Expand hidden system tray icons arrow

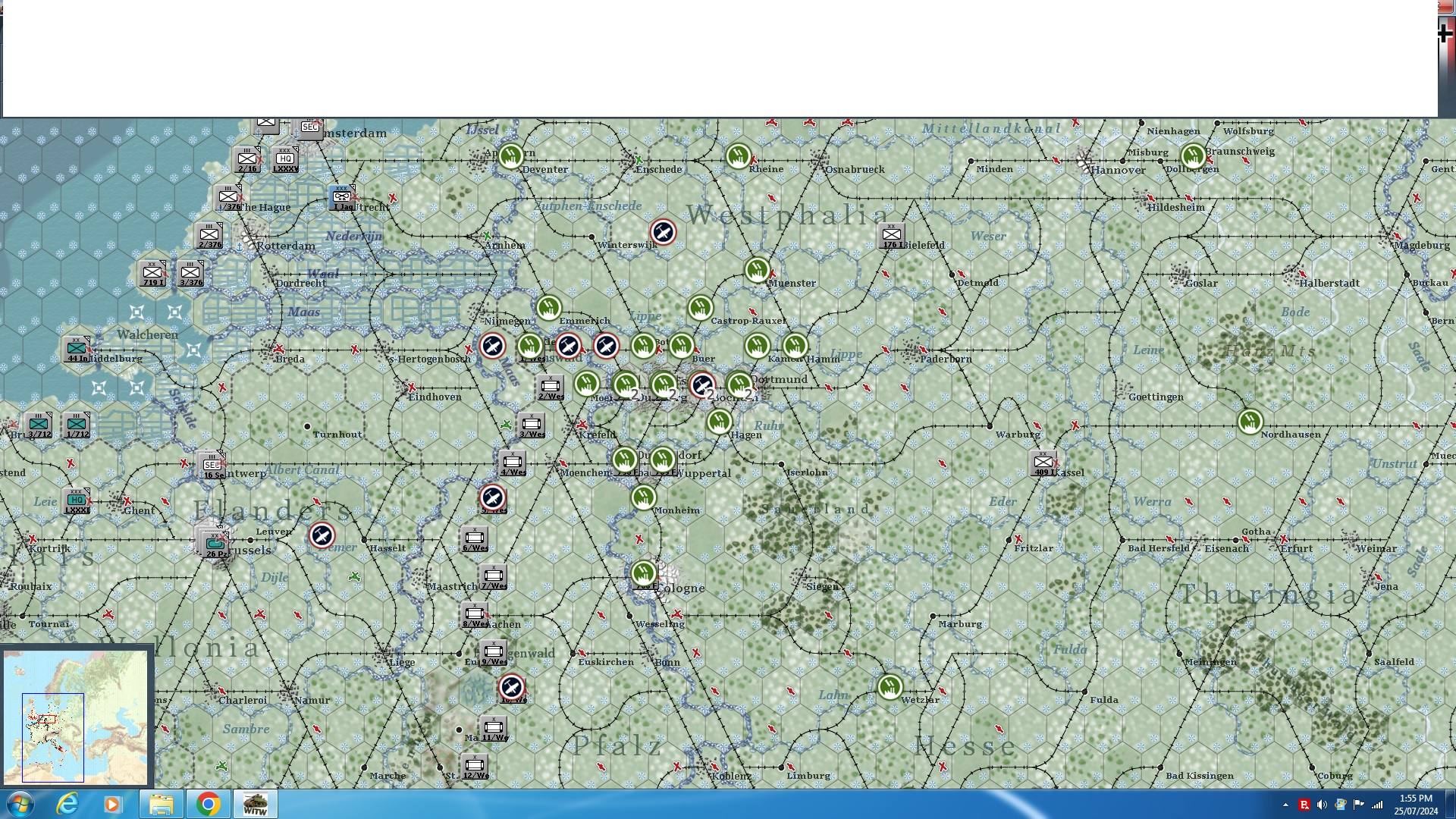tap(1285, 805)
